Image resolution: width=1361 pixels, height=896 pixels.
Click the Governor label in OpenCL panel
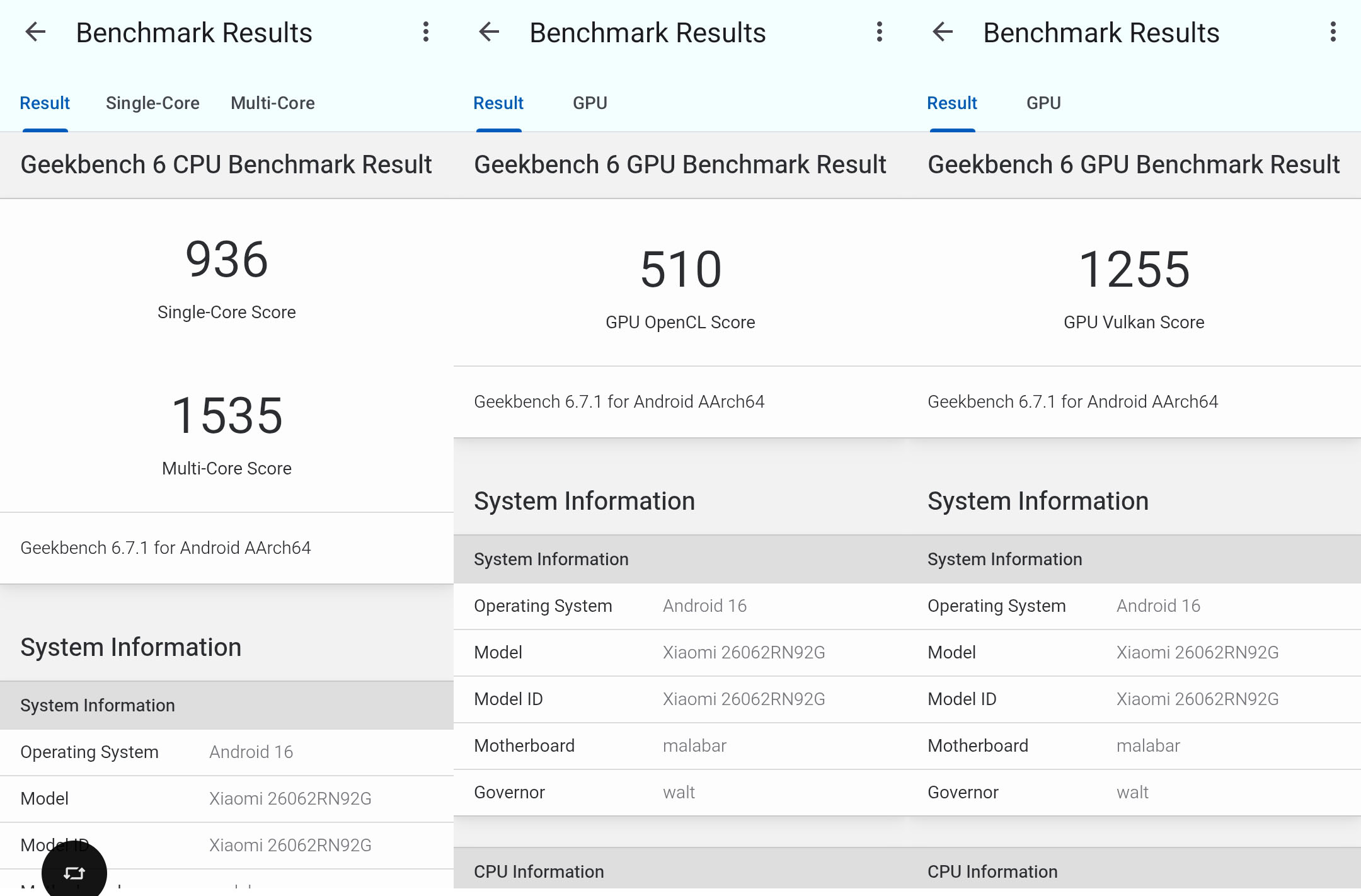(x=509, y=792)
